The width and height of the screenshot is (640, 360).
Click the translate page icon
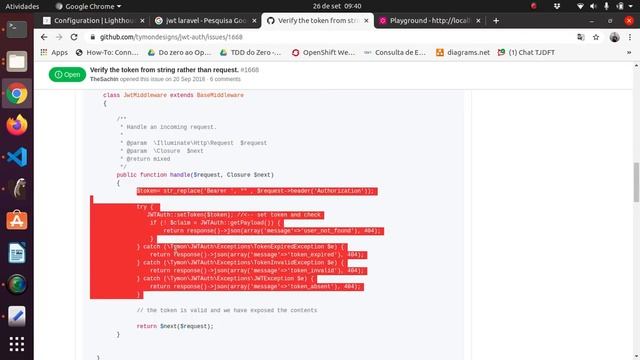[580, 37]
